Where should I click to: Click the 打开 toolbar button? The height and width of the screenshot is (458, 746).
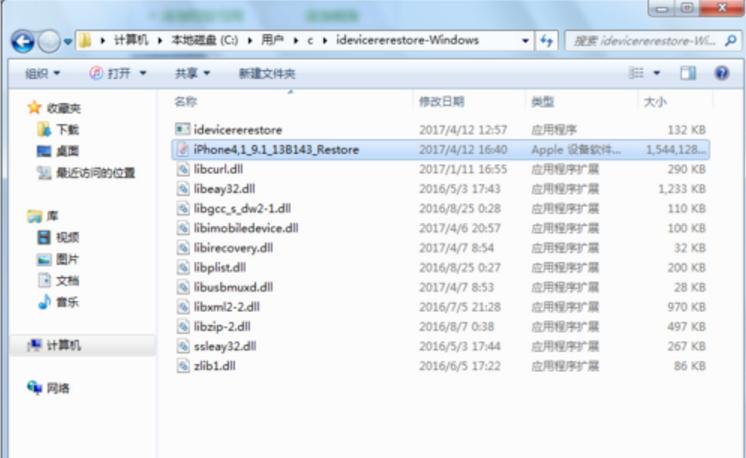[110, 73]
